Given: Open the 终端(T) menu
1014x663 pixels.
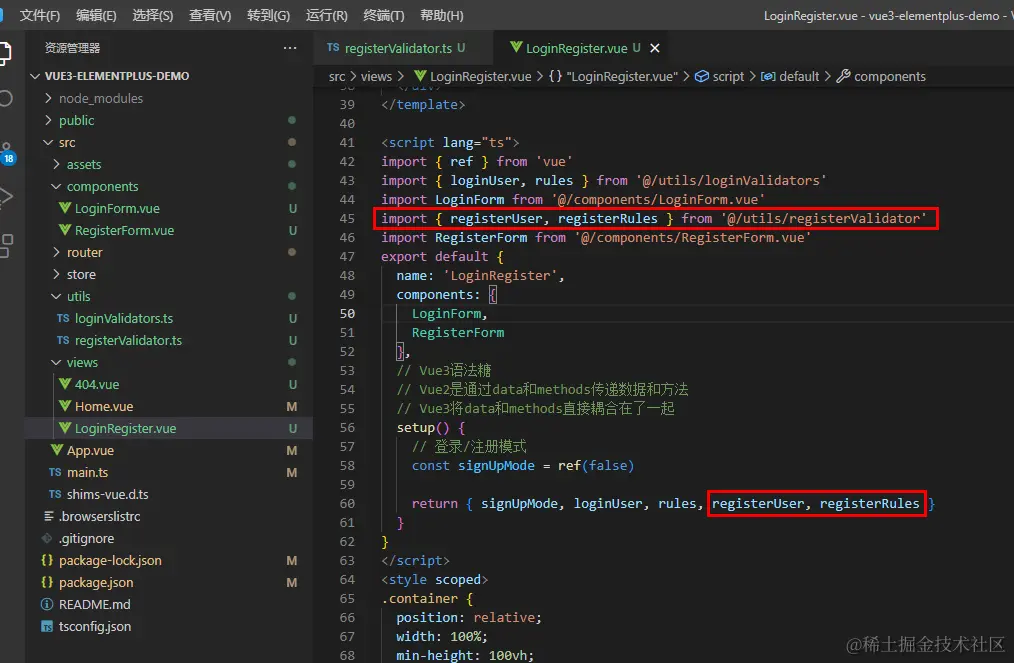Looking at the screenshot, I should coord(383,16).
